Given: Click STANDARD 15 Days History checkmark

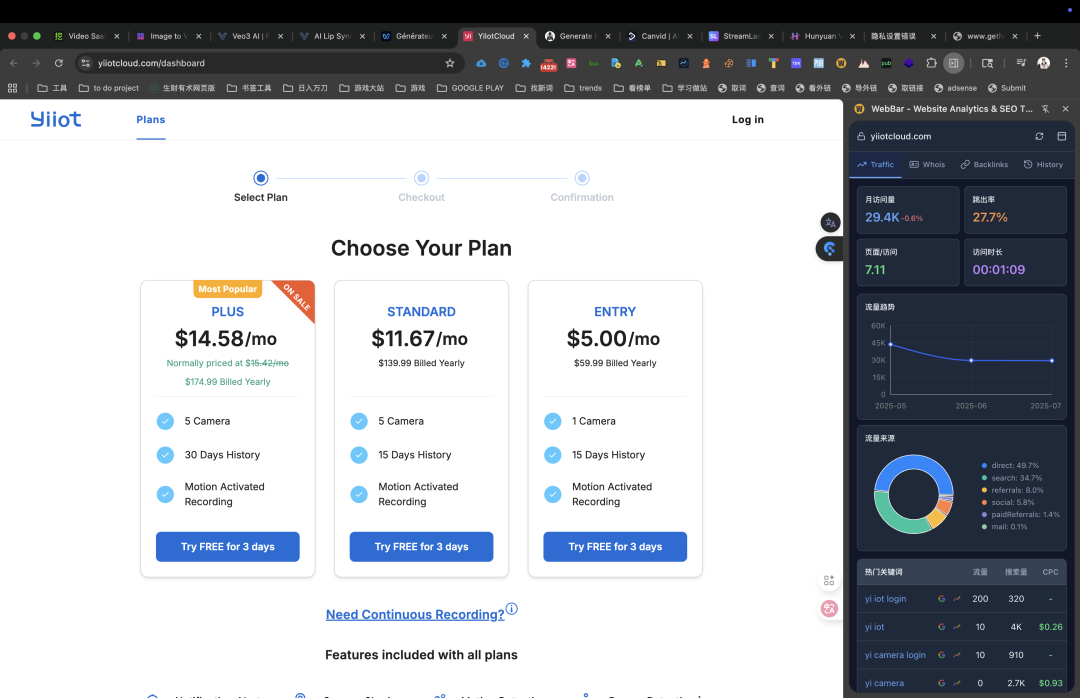Looking at the screenshot, I should 359,455.
